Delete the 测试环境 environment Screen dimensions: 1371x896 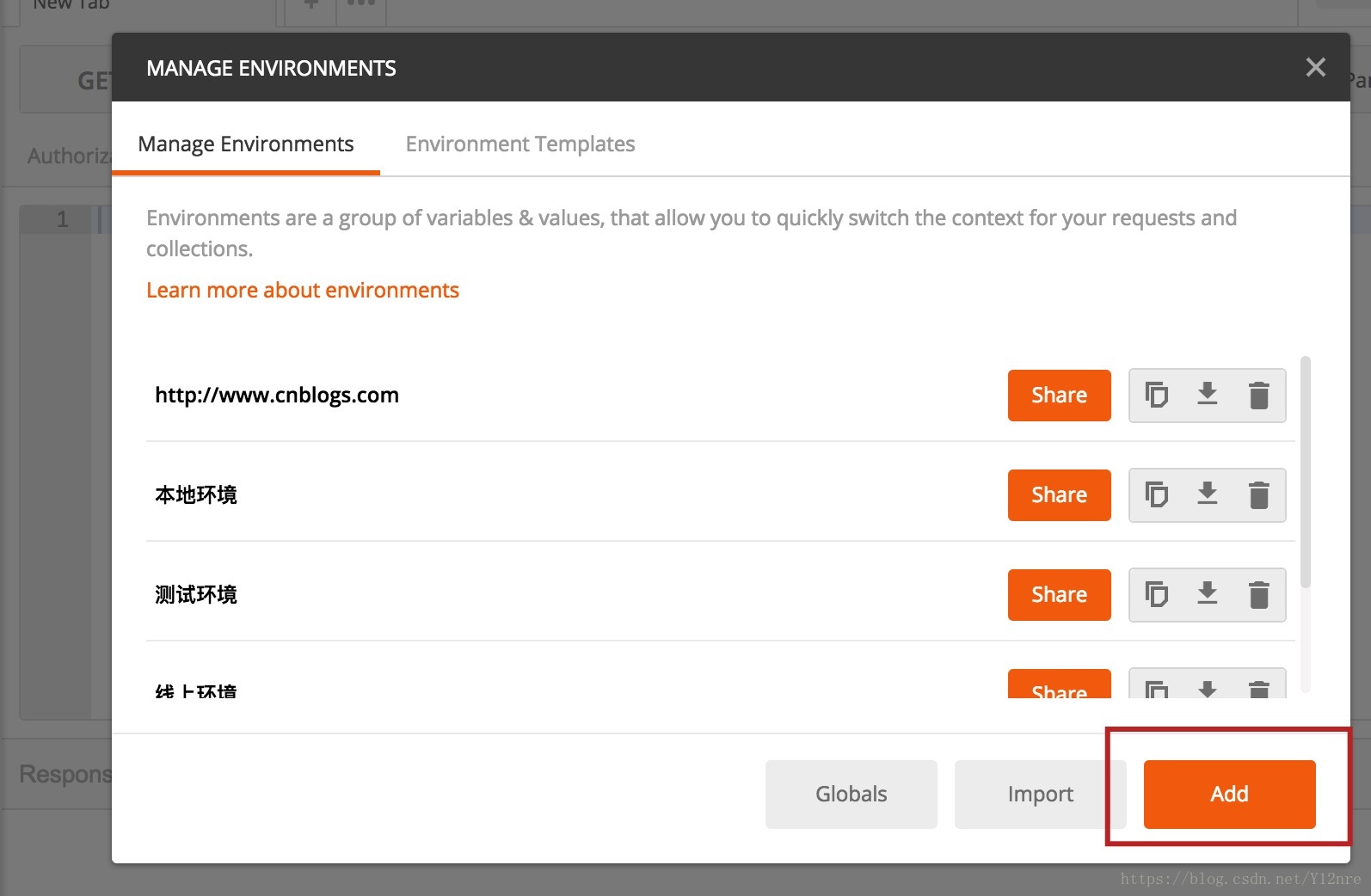pos(1259,595)
